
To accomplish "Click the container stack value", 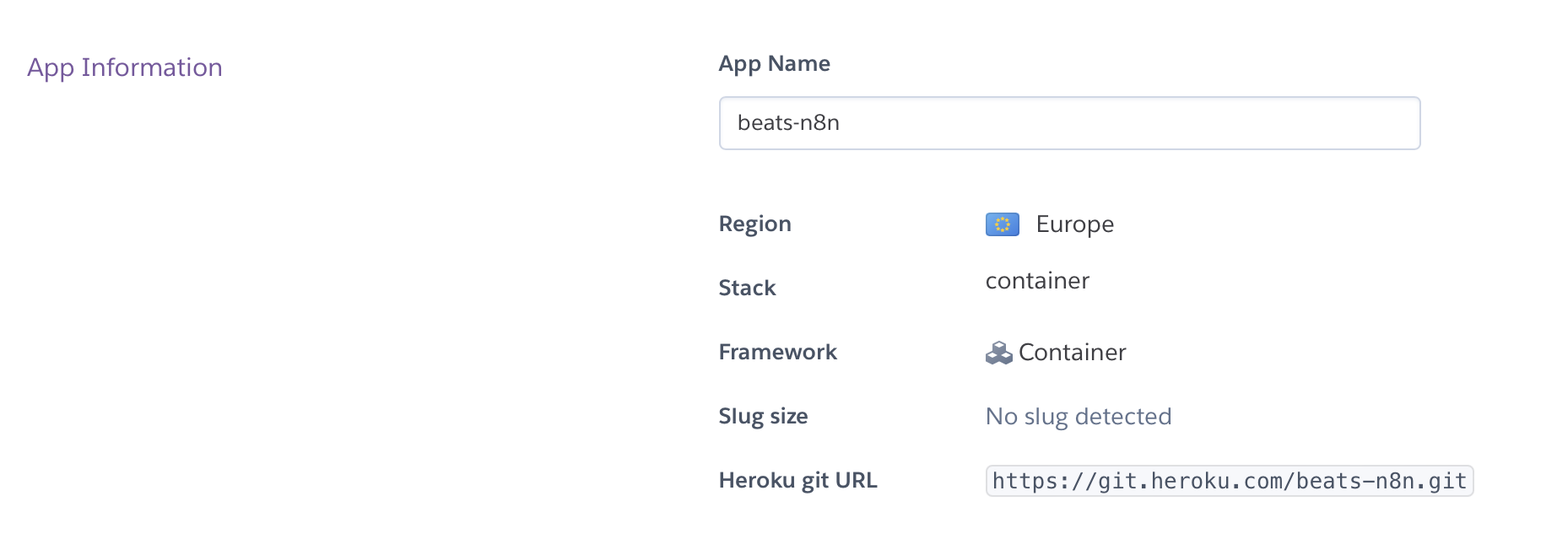I will click(1037, 281).
